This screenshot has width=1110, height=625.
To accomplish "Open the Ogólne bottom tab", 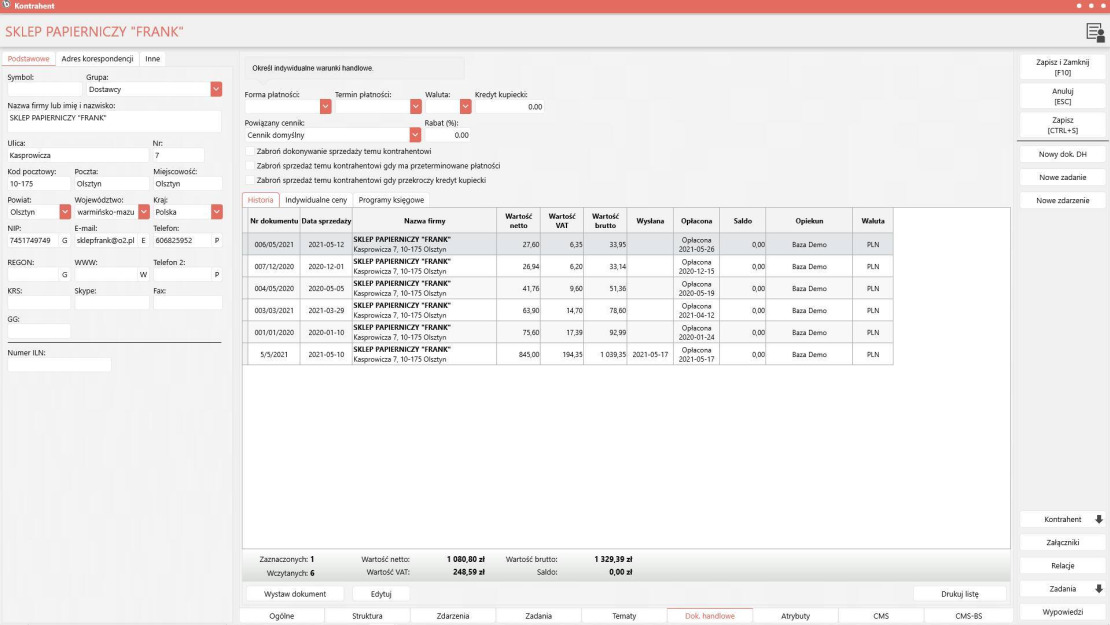I will click(x=282, y=616).
